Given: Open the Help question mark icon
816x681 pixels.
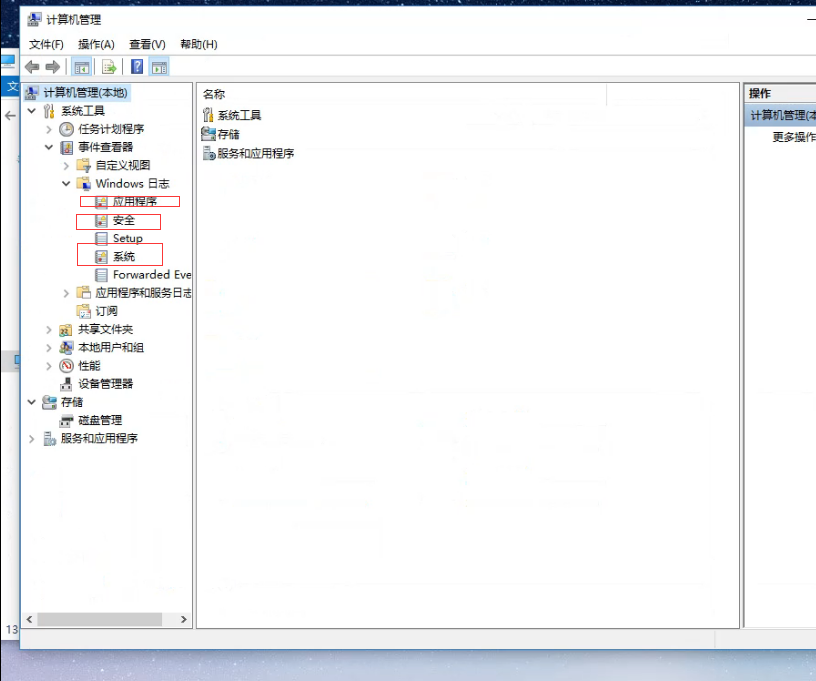Looking at the screenshot, I should (137, 67).
